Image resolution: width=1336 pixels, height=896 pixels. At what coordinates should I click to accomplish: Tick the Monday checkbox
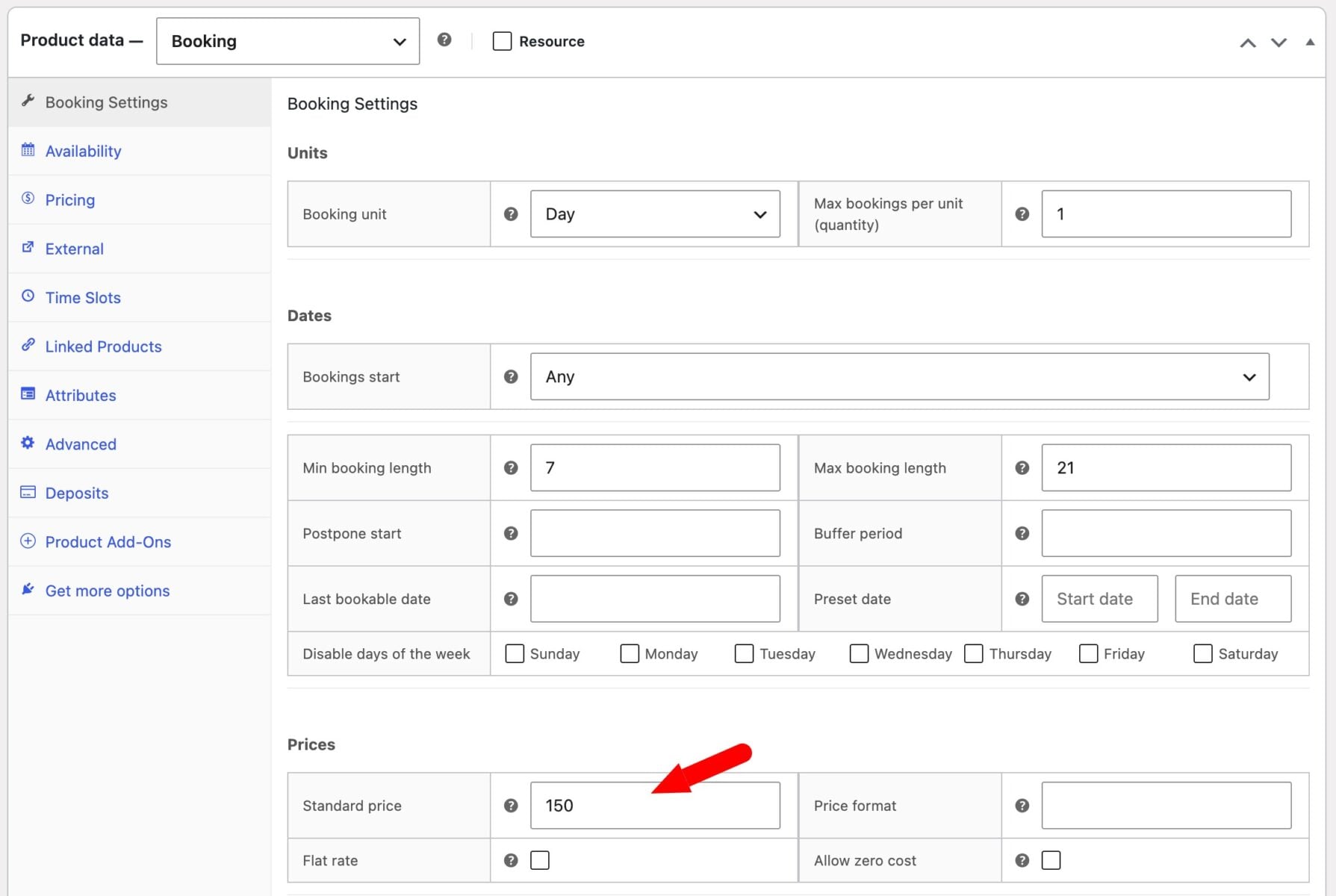coord(630,654)
